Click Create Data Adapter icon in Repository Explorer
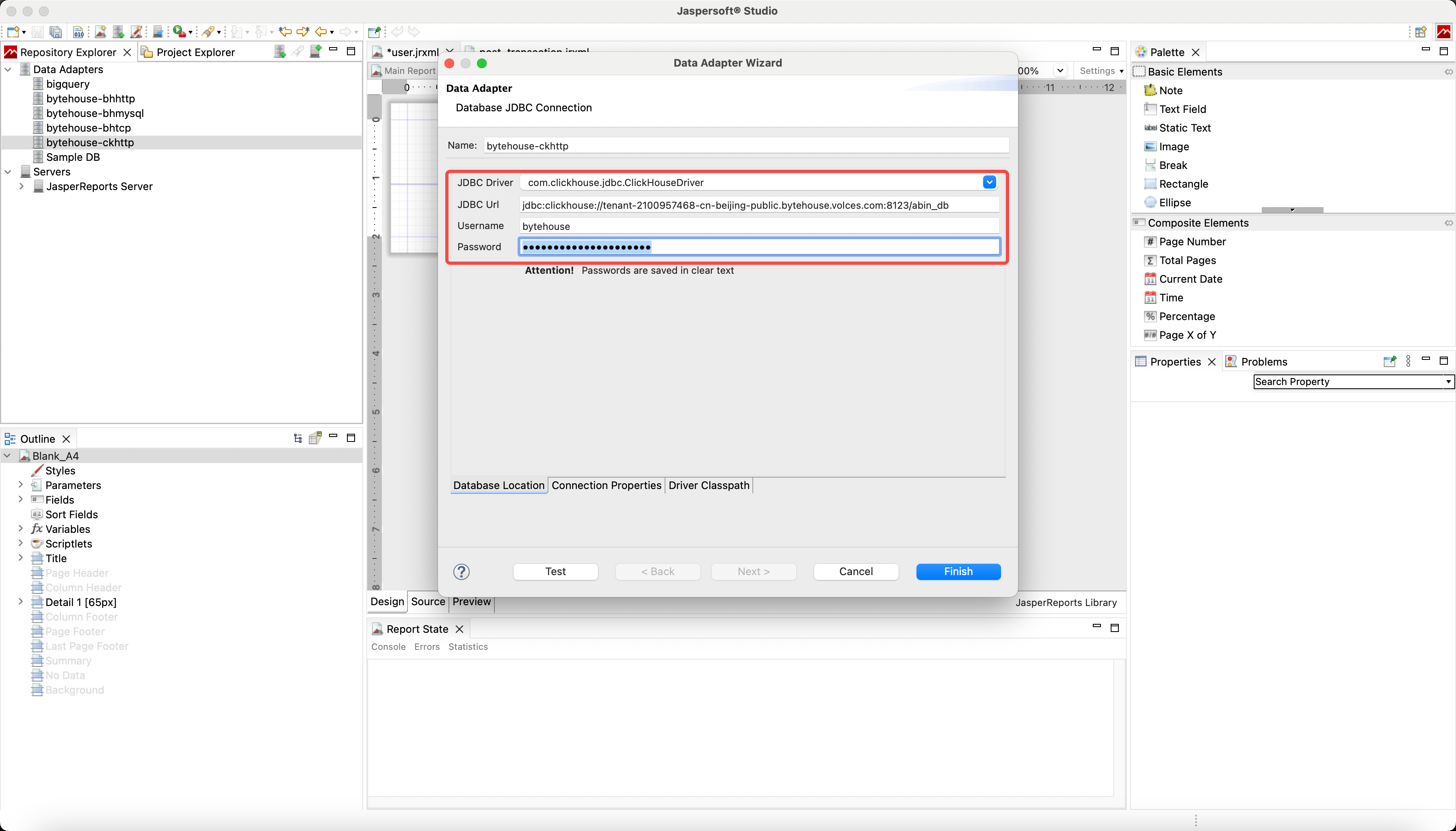This screenshot has height=831, width=1456. 279,51
